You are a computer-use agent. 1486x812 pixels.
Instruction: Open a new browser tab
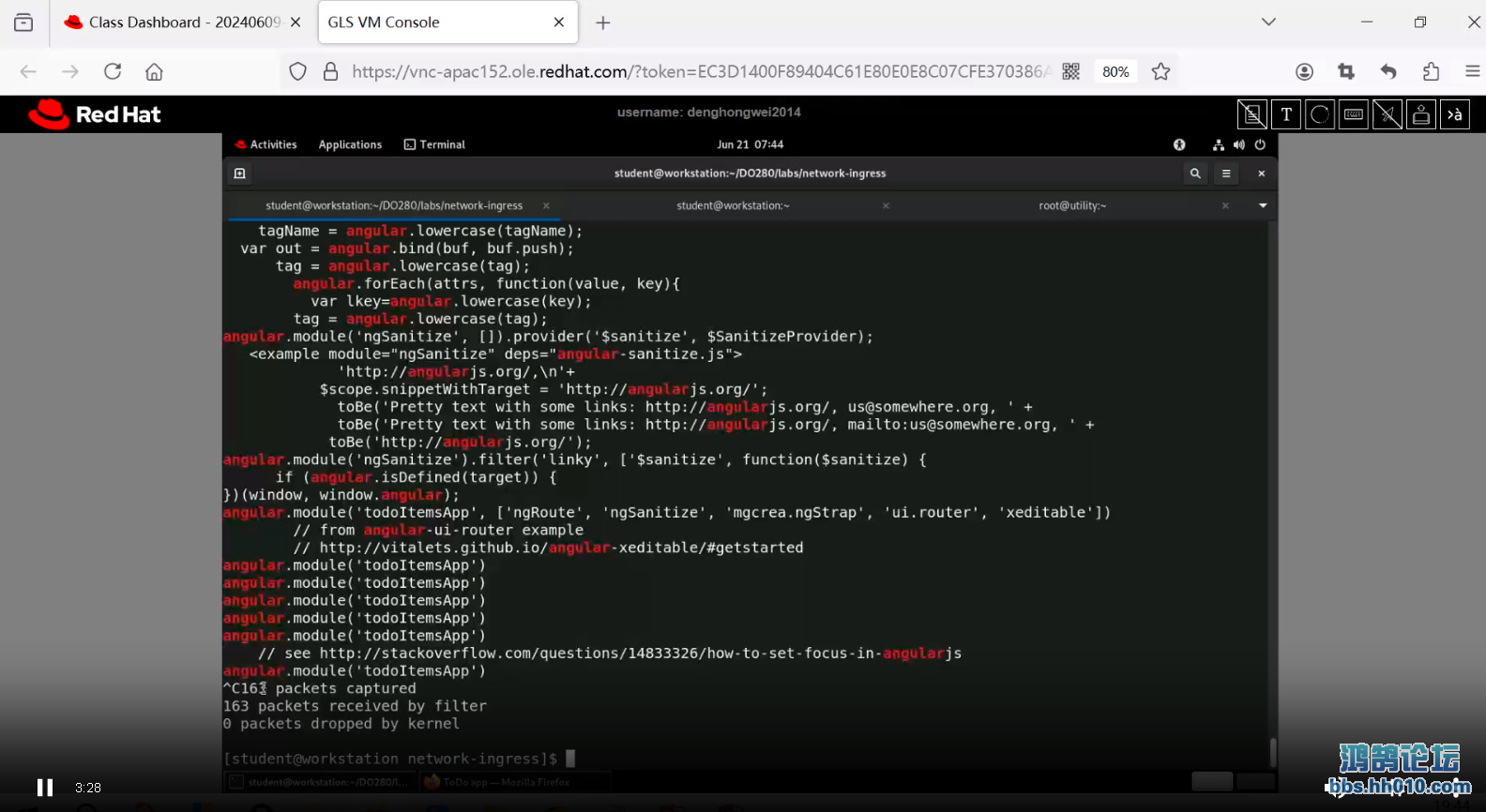[x=603, y=23]
